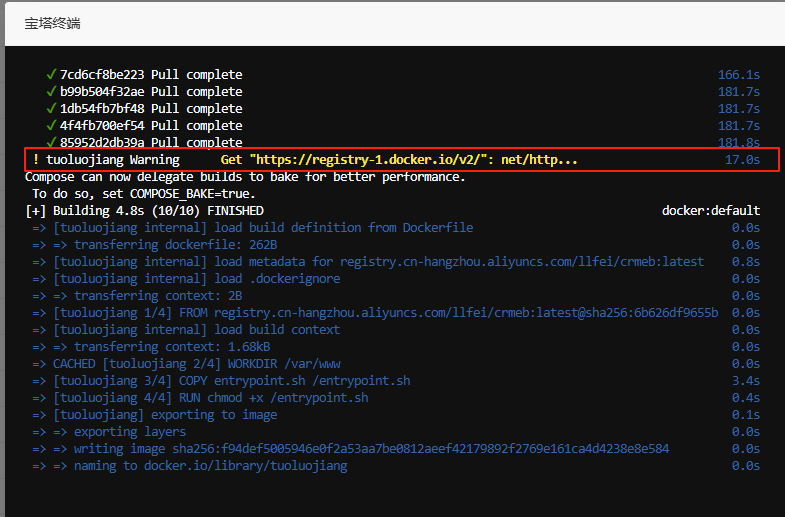Click the load .dockerignore line
This screenshot has width=785, height=517.
(x=186, y=279)
